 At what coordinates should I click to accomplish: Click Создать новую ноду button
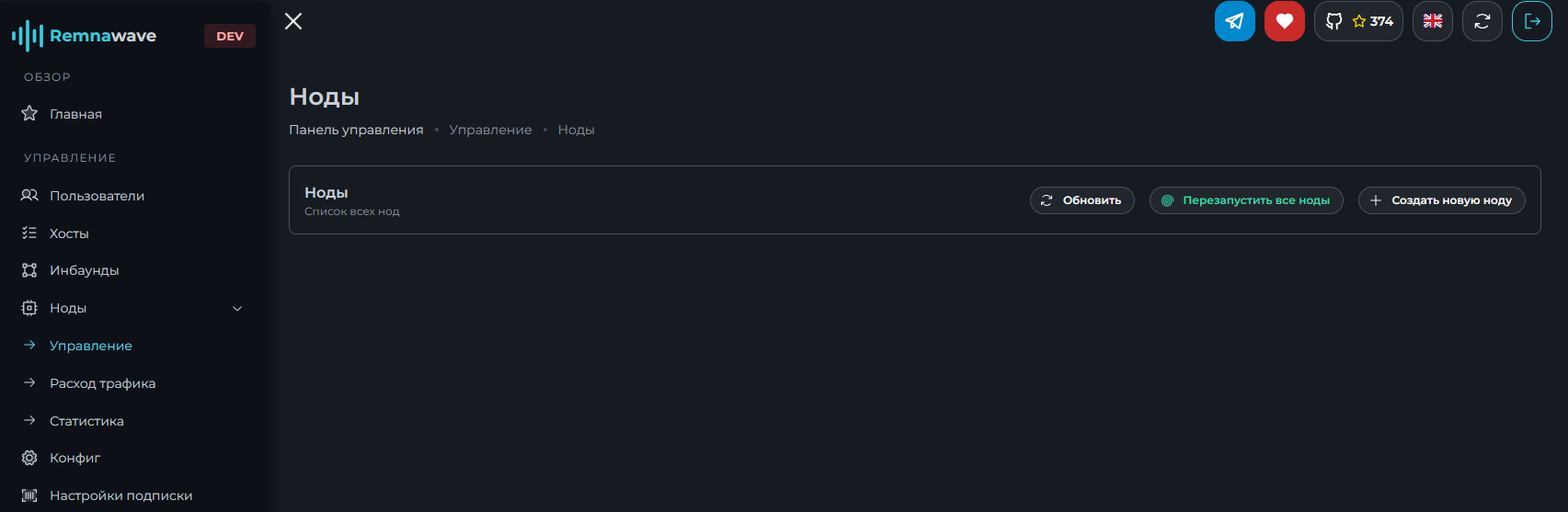coord(1441,200)
